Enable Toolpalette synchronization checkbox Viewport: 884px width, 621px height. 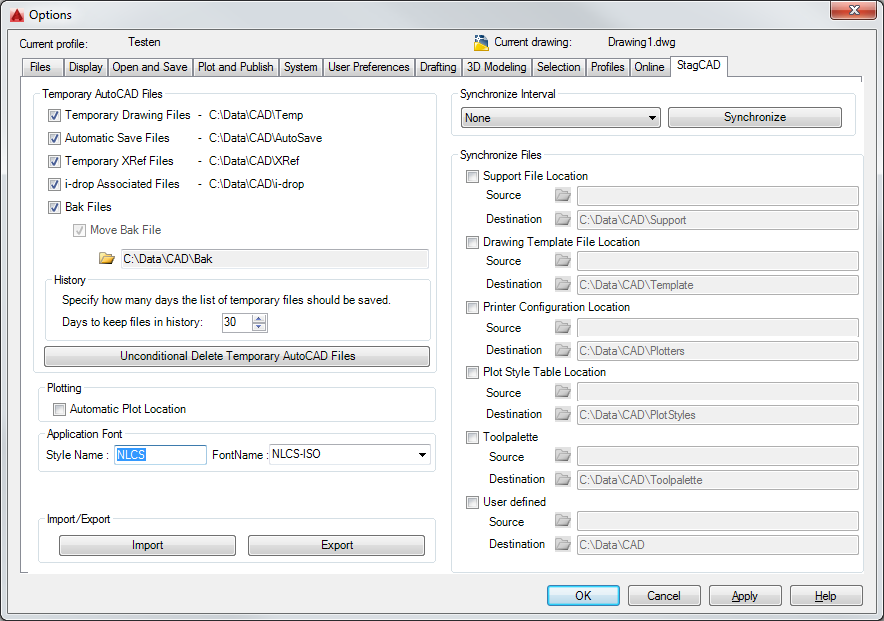(x=473, y=437)
